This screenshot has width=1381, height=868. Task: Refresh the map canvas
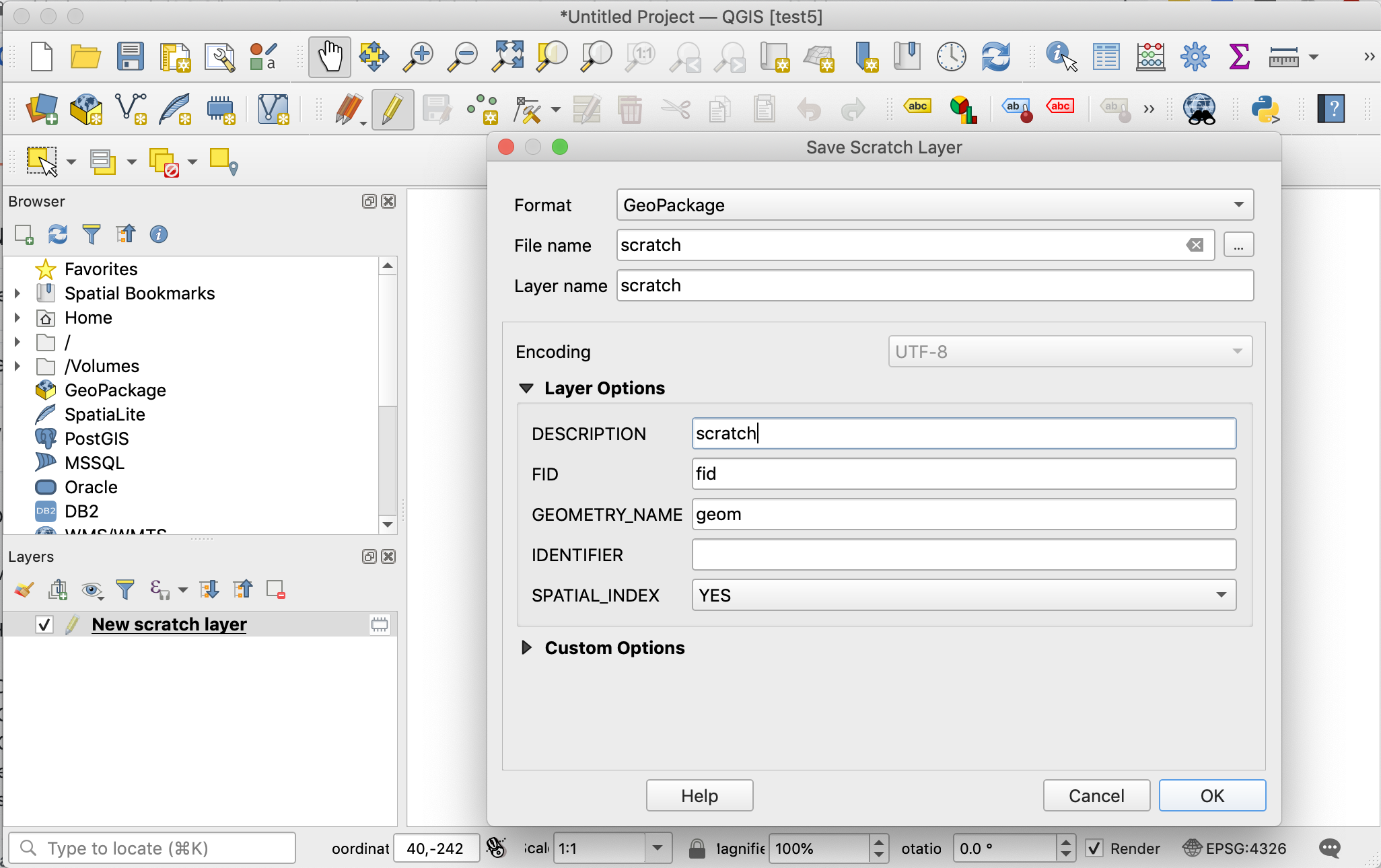point(996,57)
